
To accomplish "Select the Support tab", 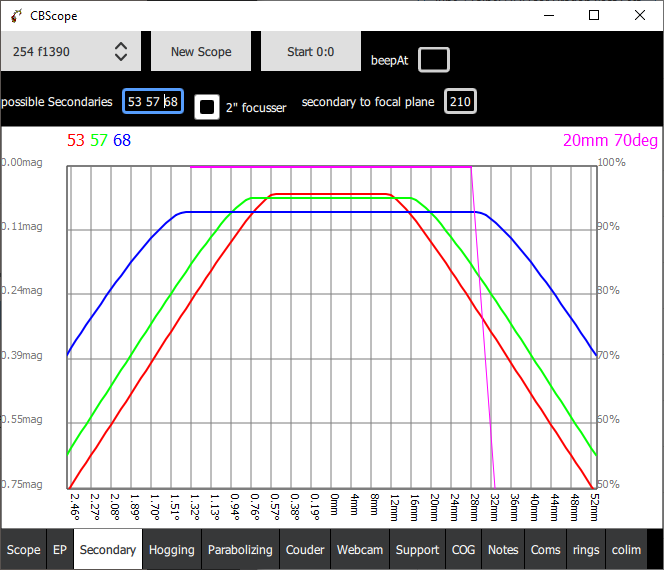I will coord(417,549).
